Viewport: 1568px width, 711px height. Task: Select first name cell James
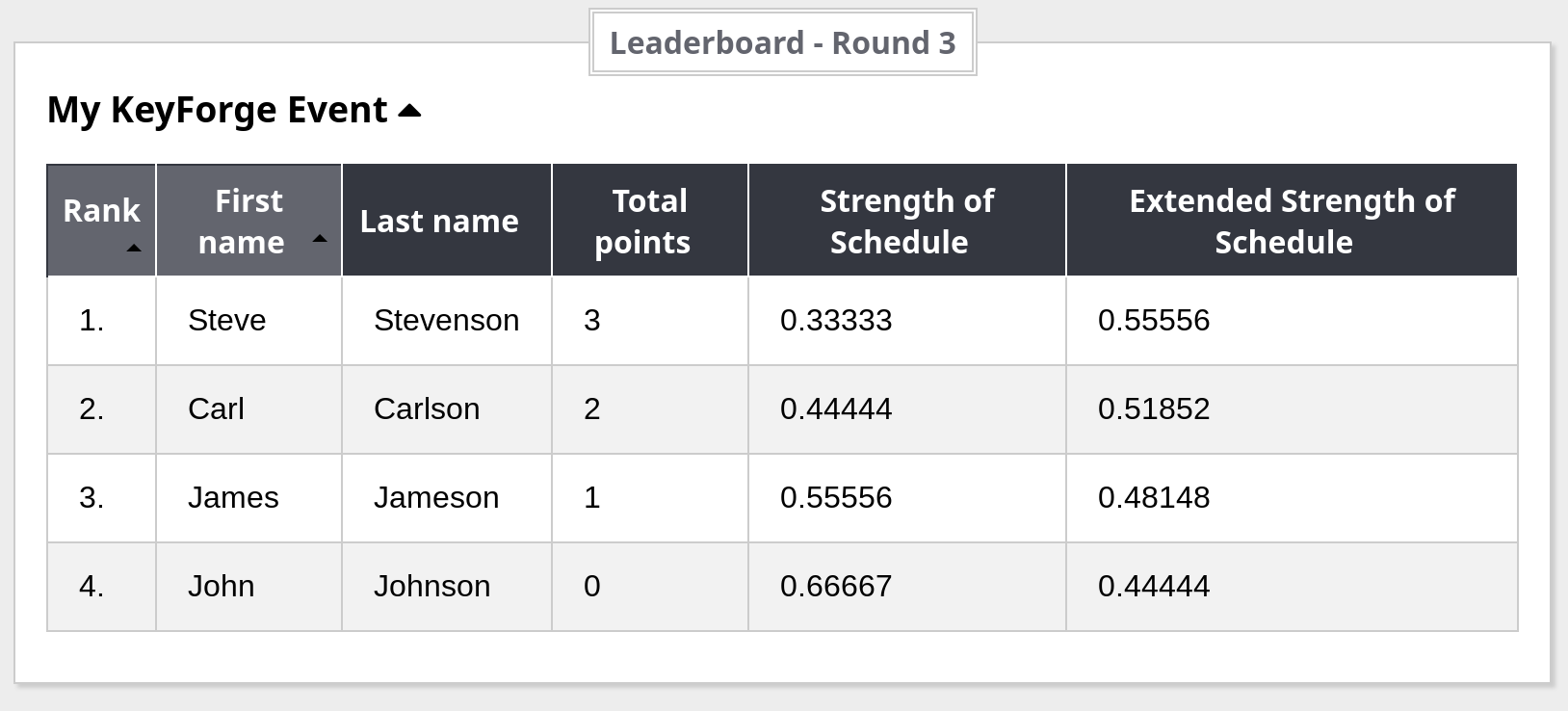(x=233, y=498)
